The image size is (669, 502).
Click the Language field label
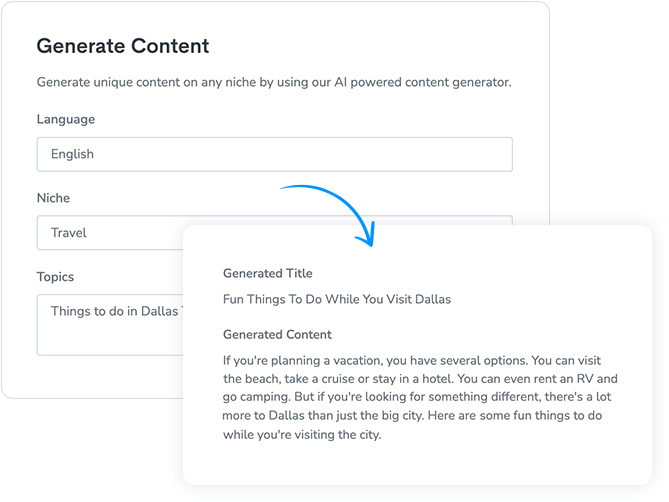66,119
